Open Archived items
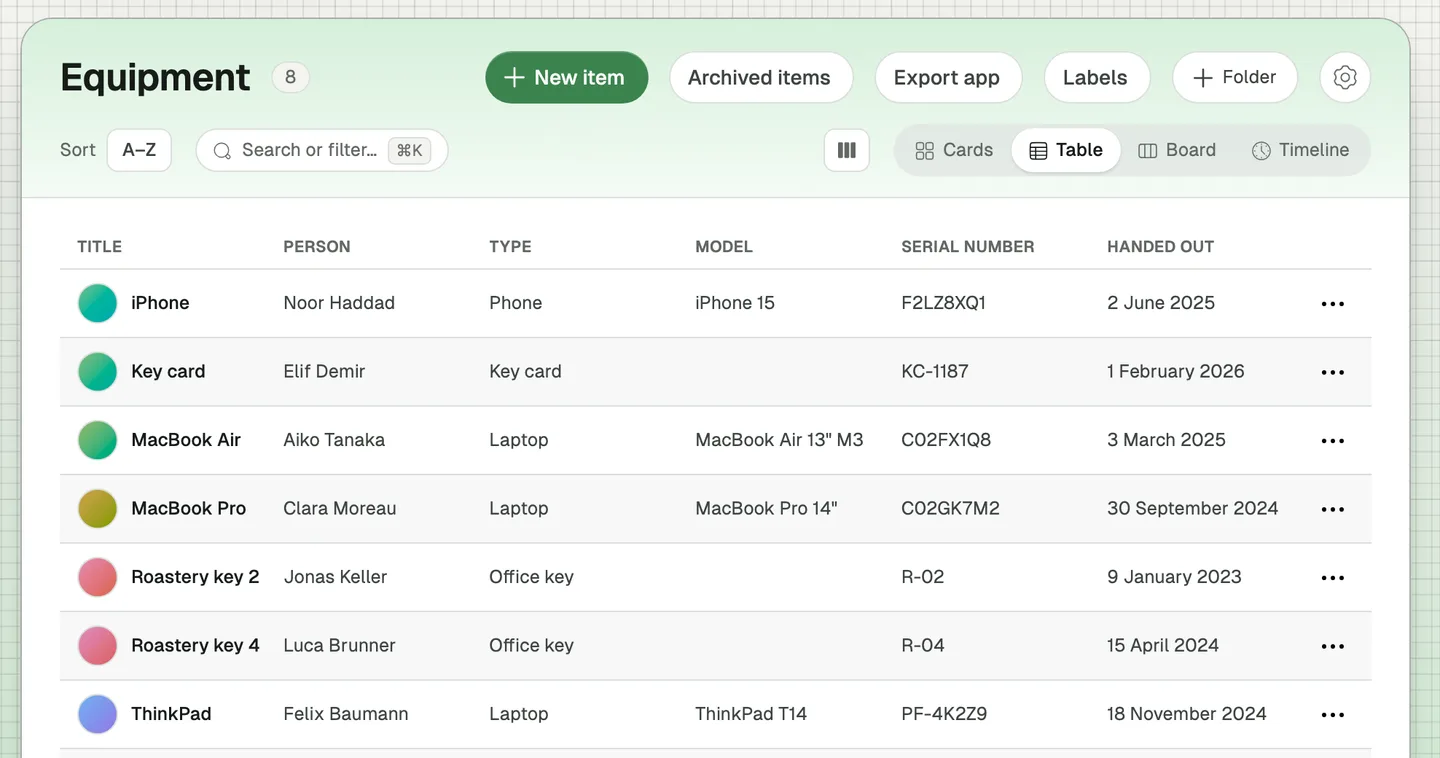Image resolution: width=1440 pixels, height=758 pixels. pyautogui.click(x=760, y=78)
